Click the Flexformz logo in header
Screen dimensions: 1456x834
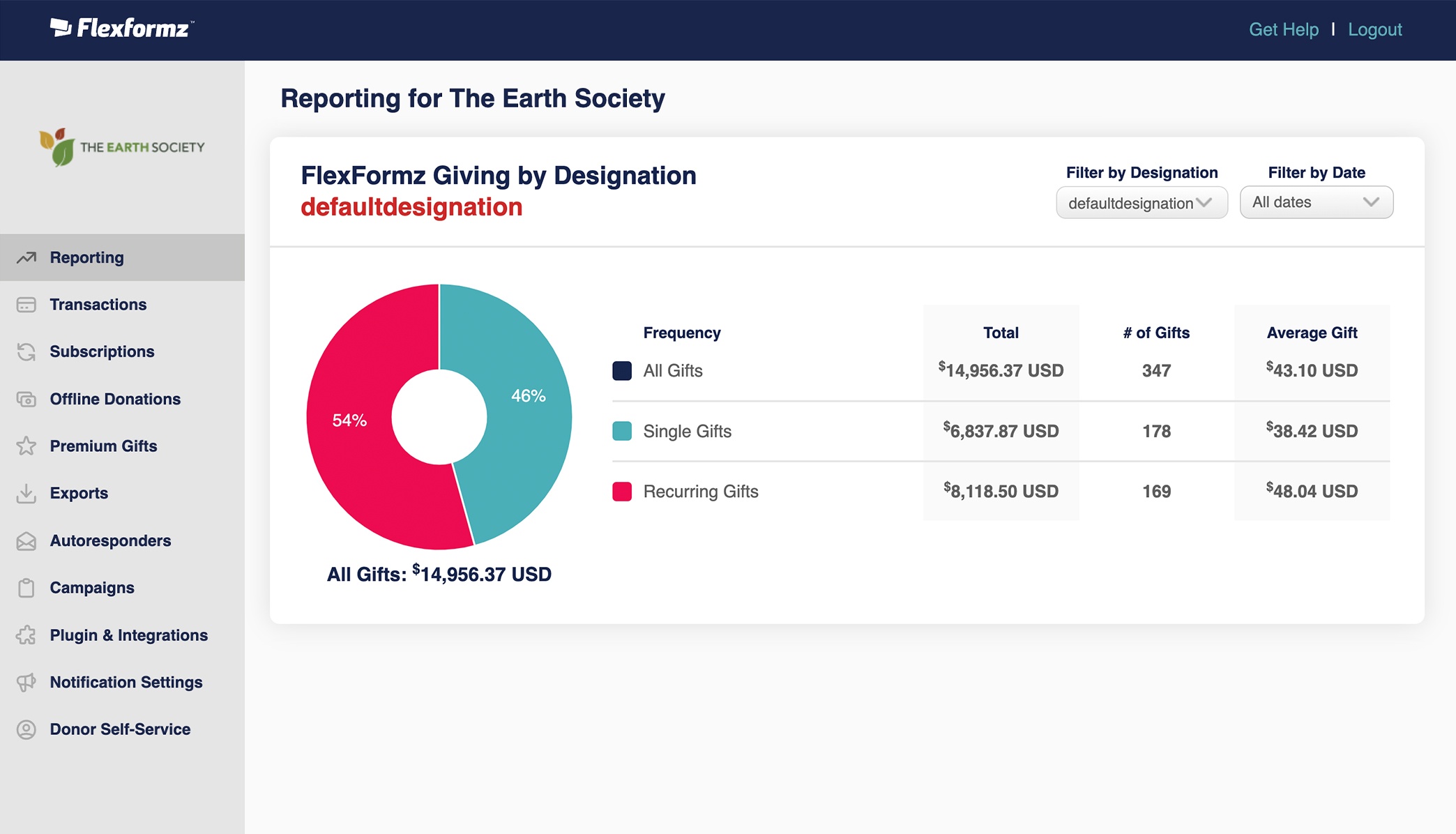click(x=122, y=28)
